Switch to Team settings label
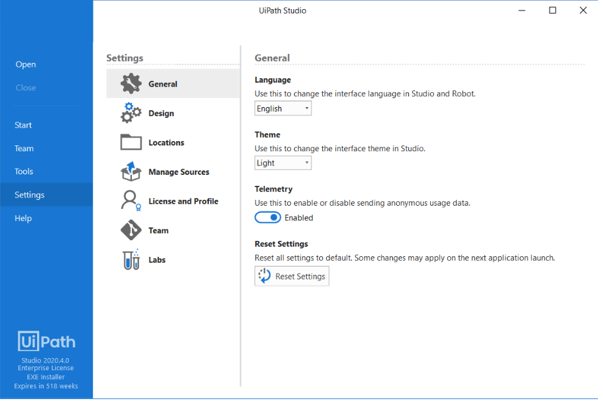Image resolution: width=603 pixels, height=401 pixels. 158,230
